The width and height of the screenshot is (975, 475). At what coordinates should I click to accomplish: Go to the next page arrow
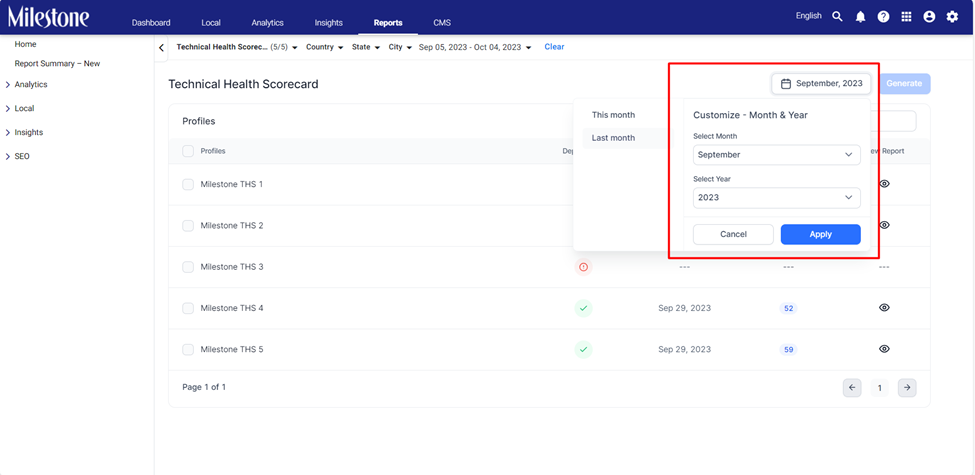[x=907, y=388]
